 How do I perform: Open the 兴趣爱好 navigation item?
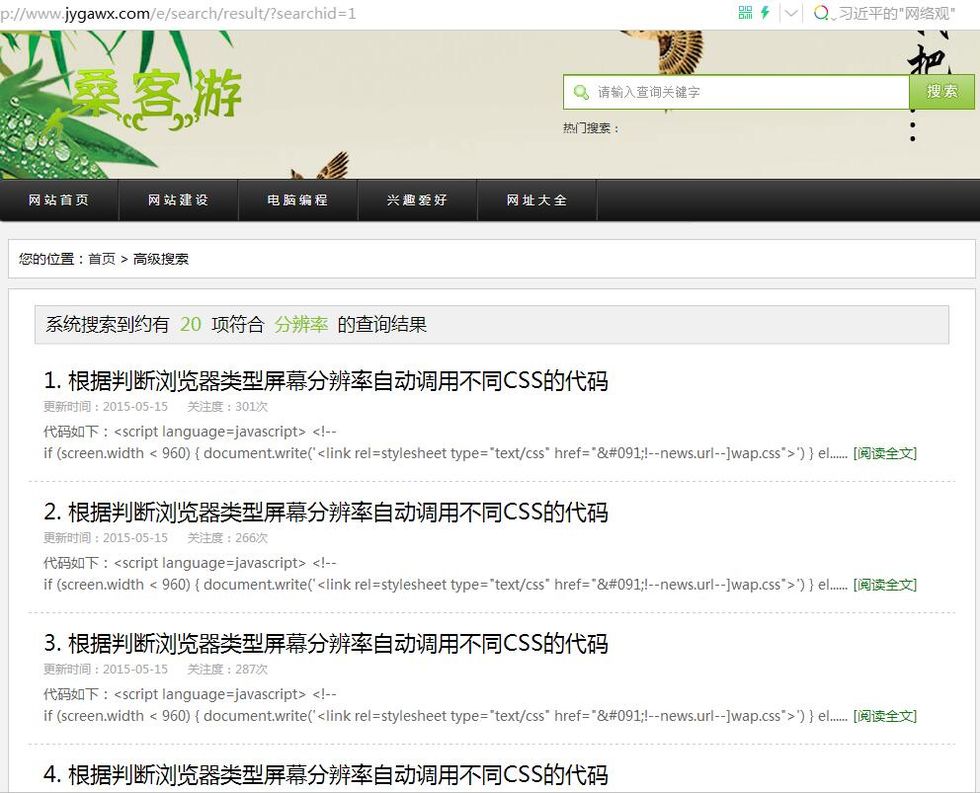click(x=417, y=200)
